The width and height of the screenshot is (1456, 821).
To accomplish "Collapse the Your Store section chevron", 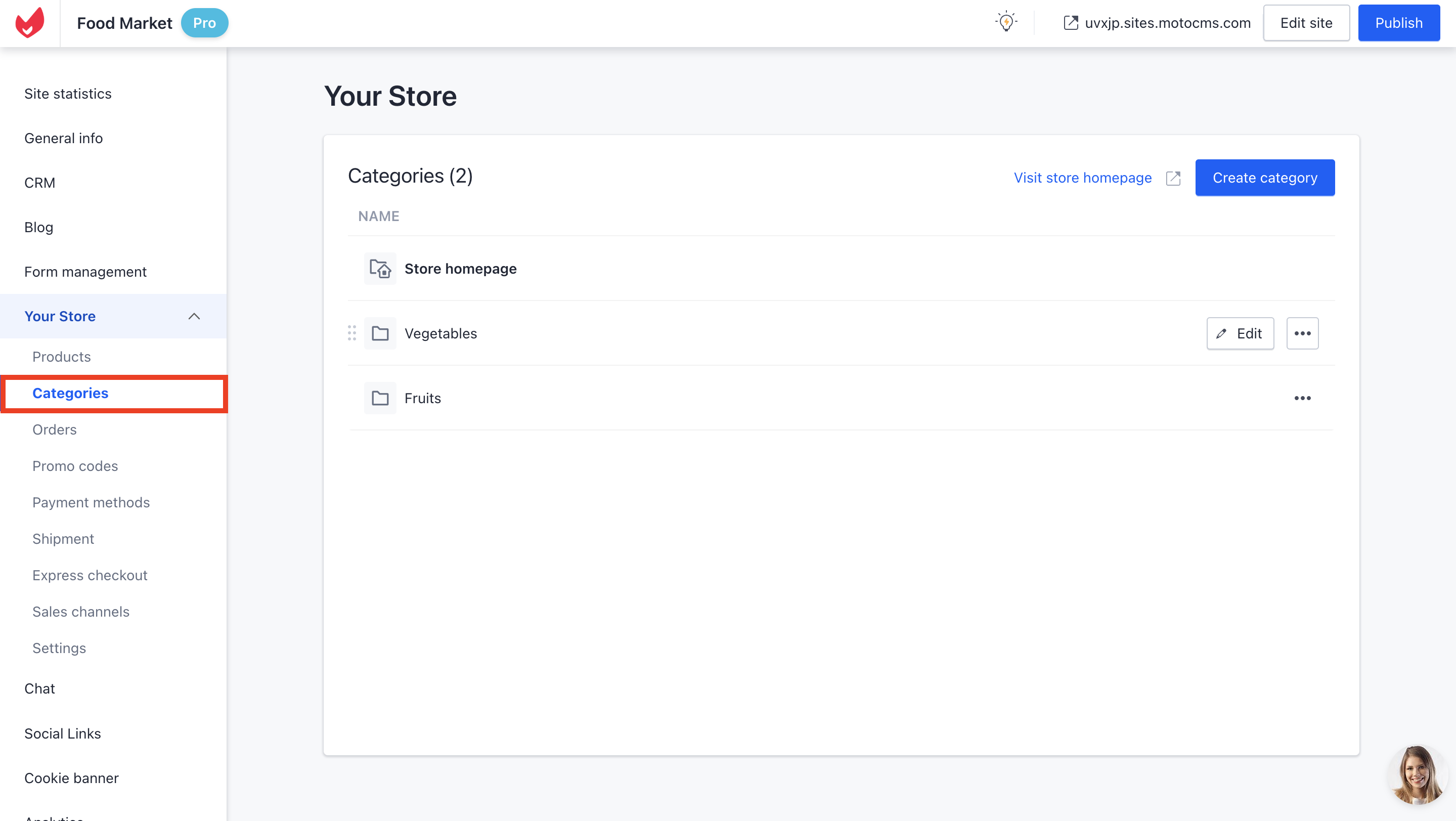I will (194, 316).
